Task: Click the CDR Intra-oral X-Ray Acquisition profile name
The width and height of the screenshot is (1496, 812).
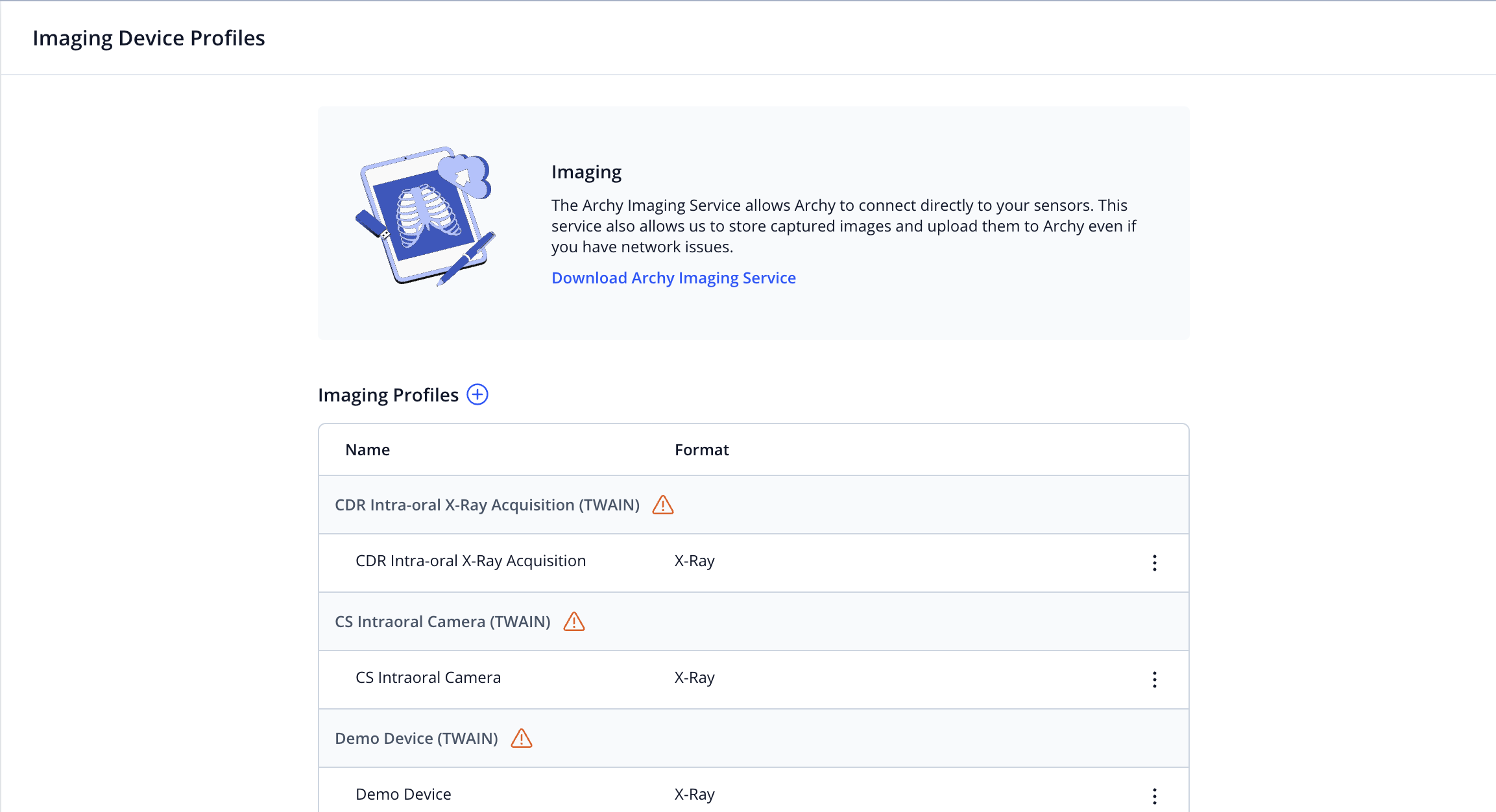Action: 470,560
